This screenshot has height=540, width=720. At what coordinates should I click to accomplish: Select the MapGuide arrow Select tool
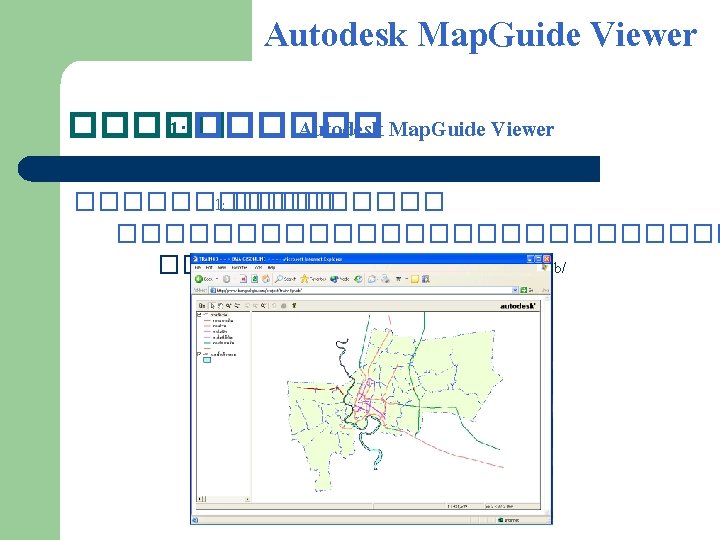click(x=213, y=306)
